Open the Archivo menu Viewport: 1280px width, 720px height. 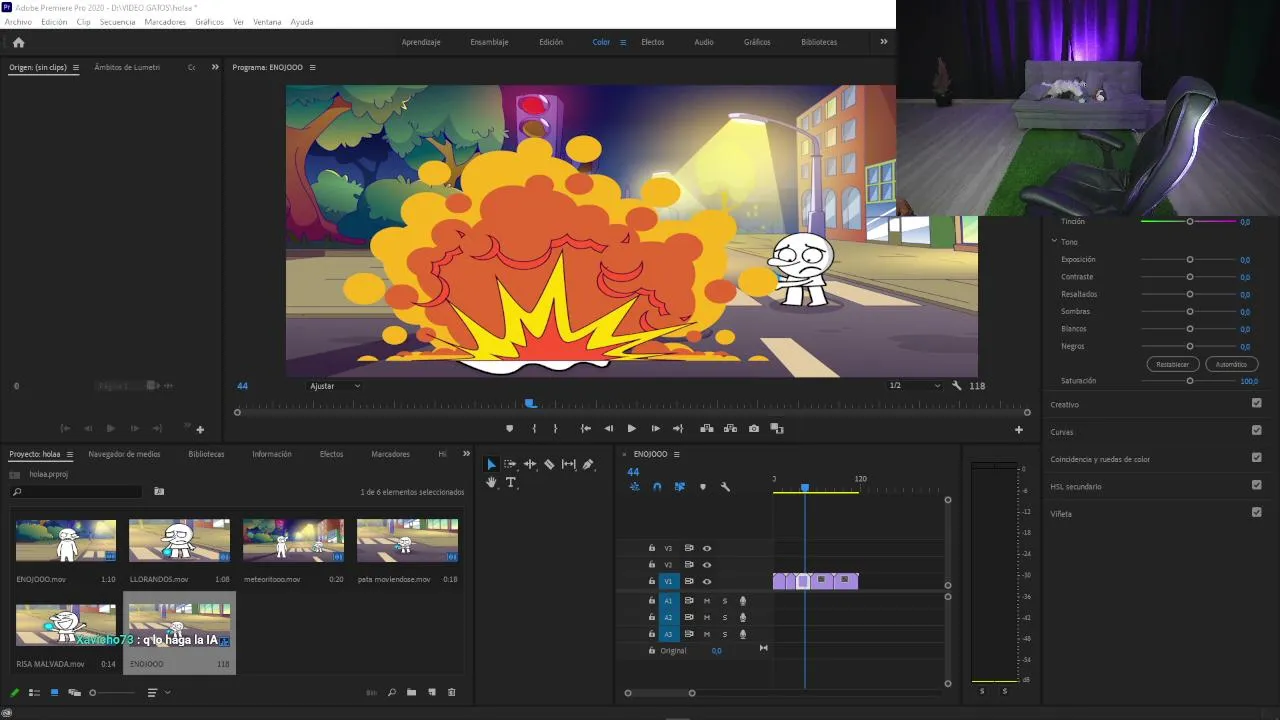(x=18, y=22)
